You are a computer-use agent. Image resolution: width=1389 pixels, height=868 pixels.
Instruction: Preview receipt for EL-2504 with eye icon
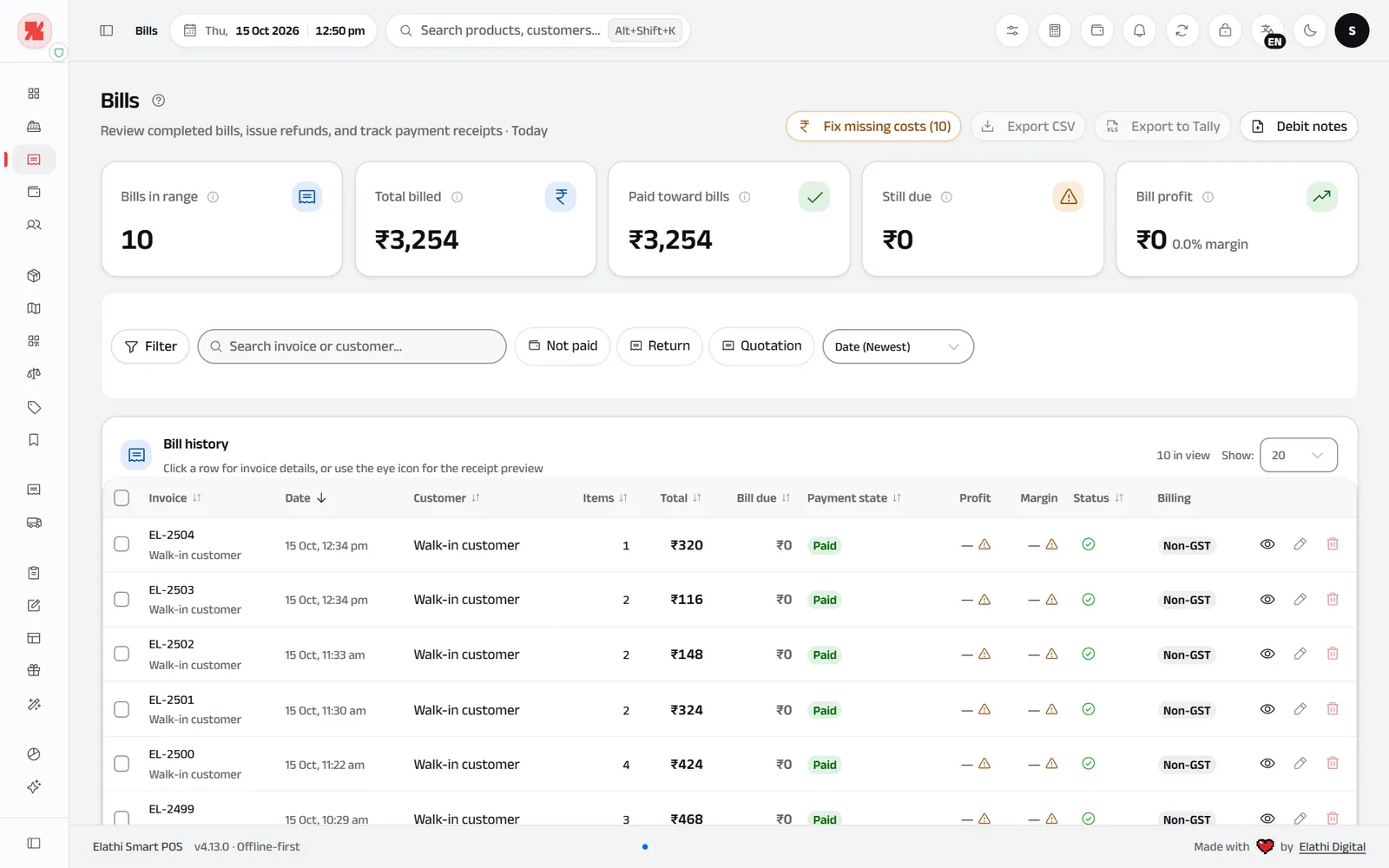tap(1267, 544)
